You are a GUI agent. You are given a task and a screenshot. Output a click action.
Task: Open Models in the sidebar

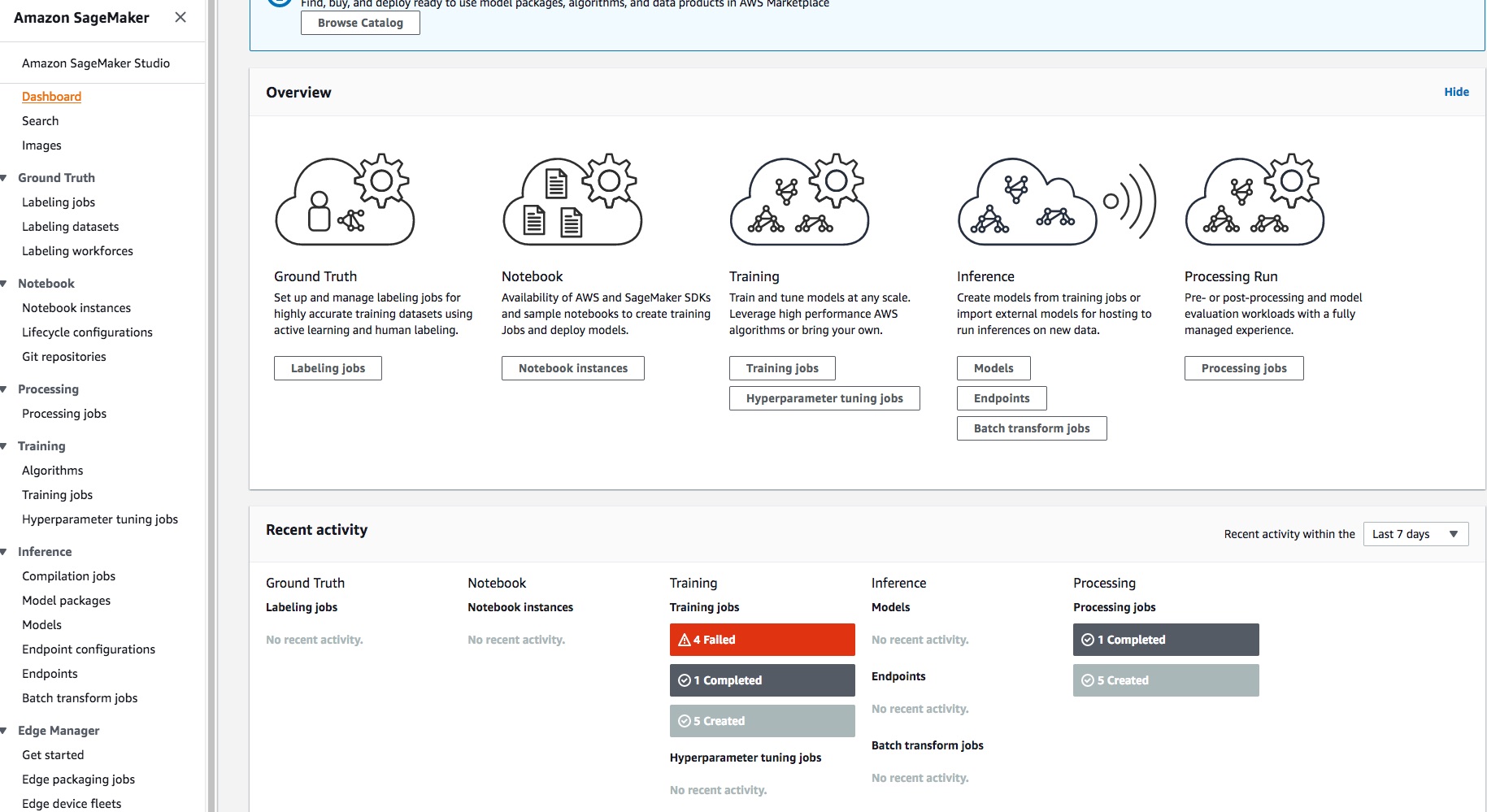click(x=41, y=625)
